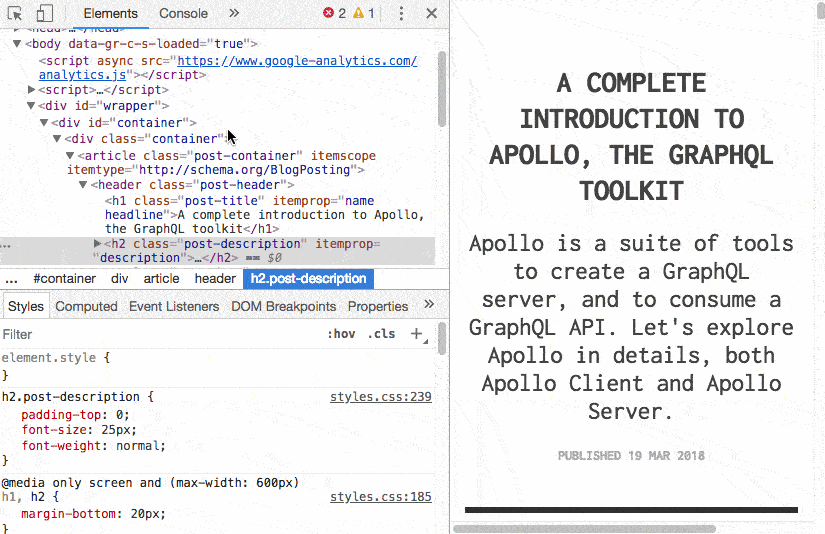825x534 pixels.
Task: Click the page's horizontal scrollbar
Action: [585, 528]
